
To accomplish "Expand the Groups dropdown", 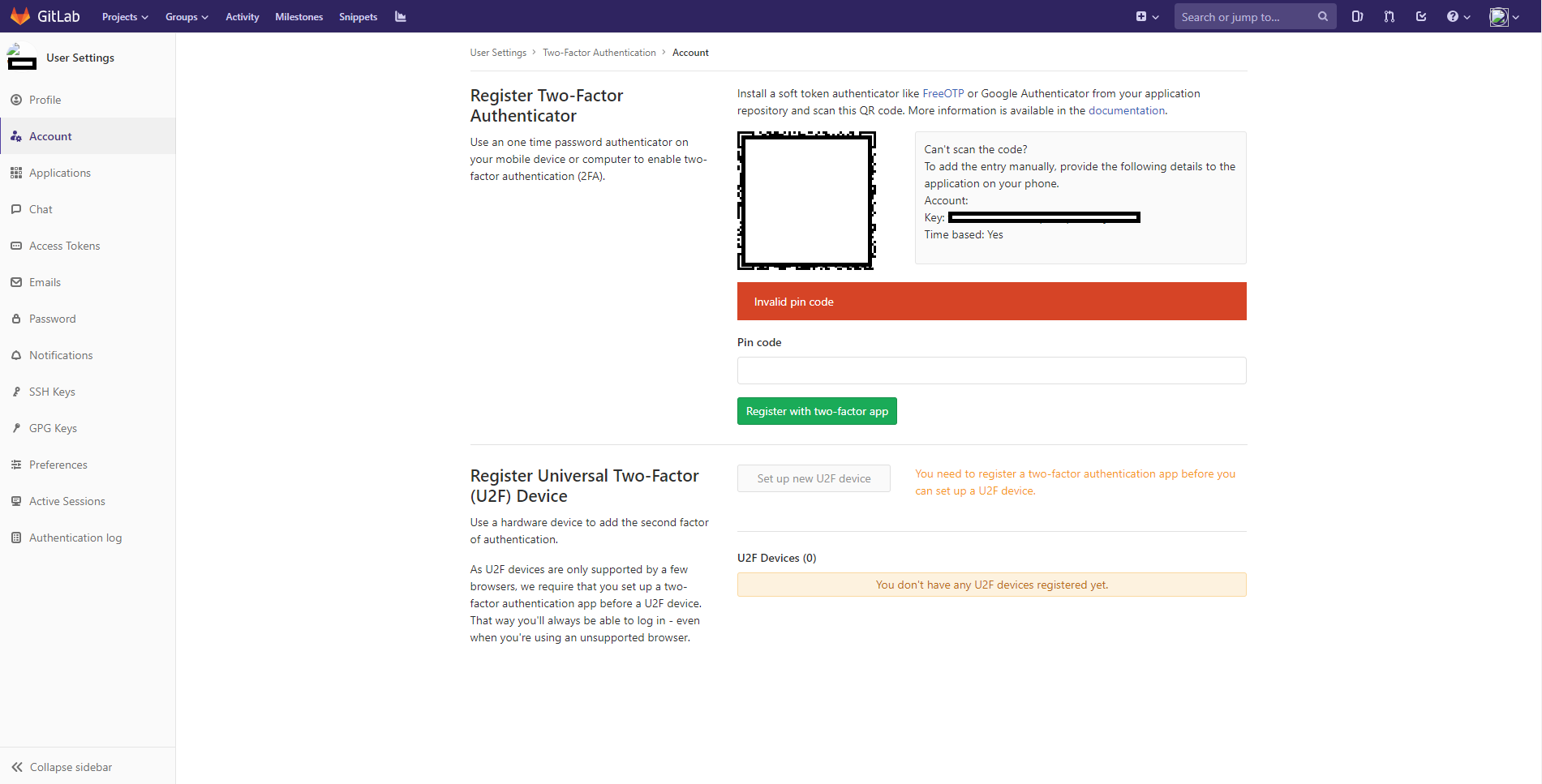I will [x=187, y=17].
